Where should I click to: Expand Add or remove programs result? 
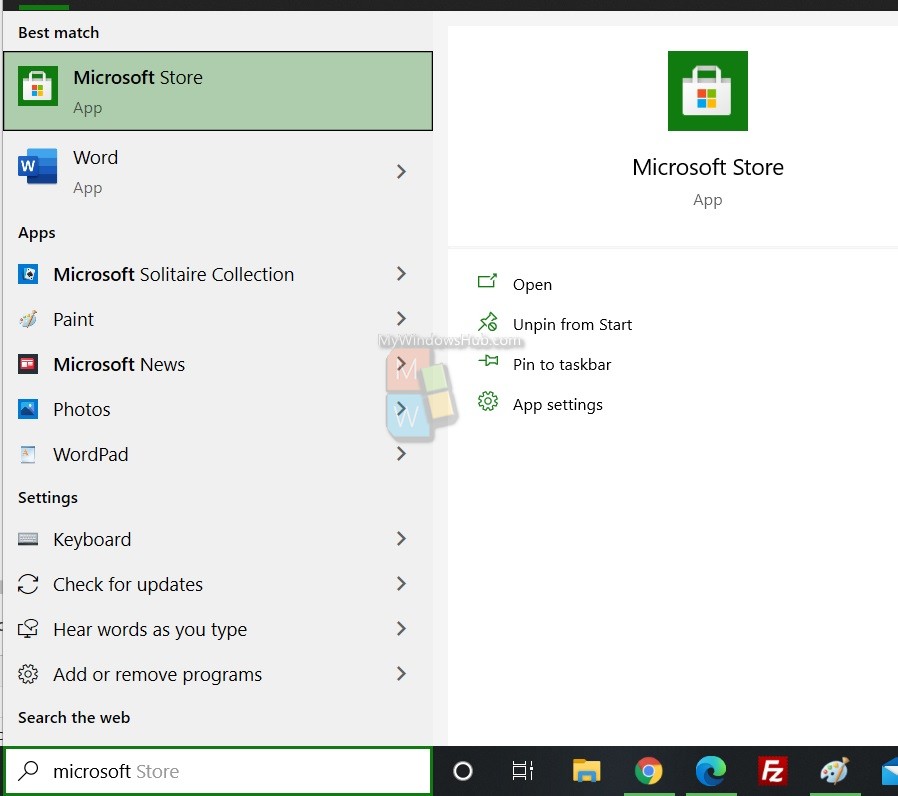click(x=401, y=673)
